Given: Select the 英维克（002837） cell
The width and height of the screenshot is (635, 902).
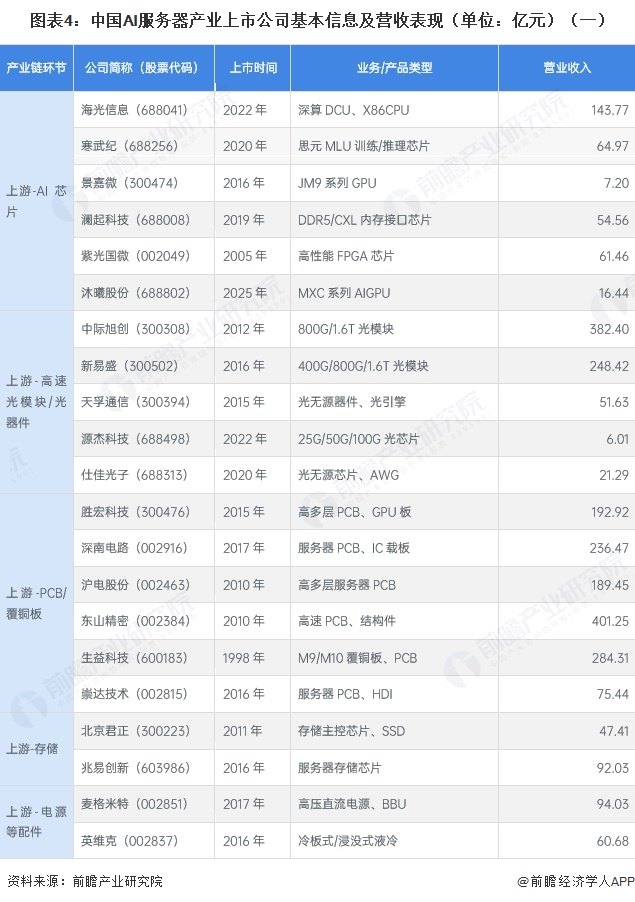Looking at the screenshot, I should tap(144, 841).
